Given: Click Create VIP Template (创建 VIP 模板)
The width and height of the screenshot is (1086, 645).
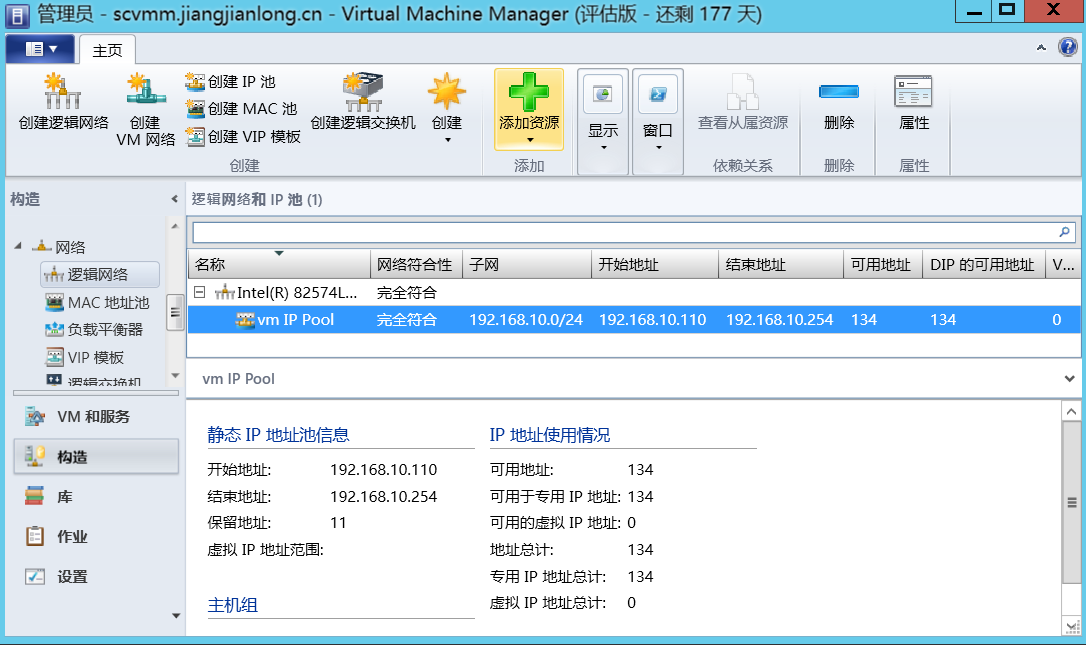Looking at the screenshot, I should pos(243,136).
